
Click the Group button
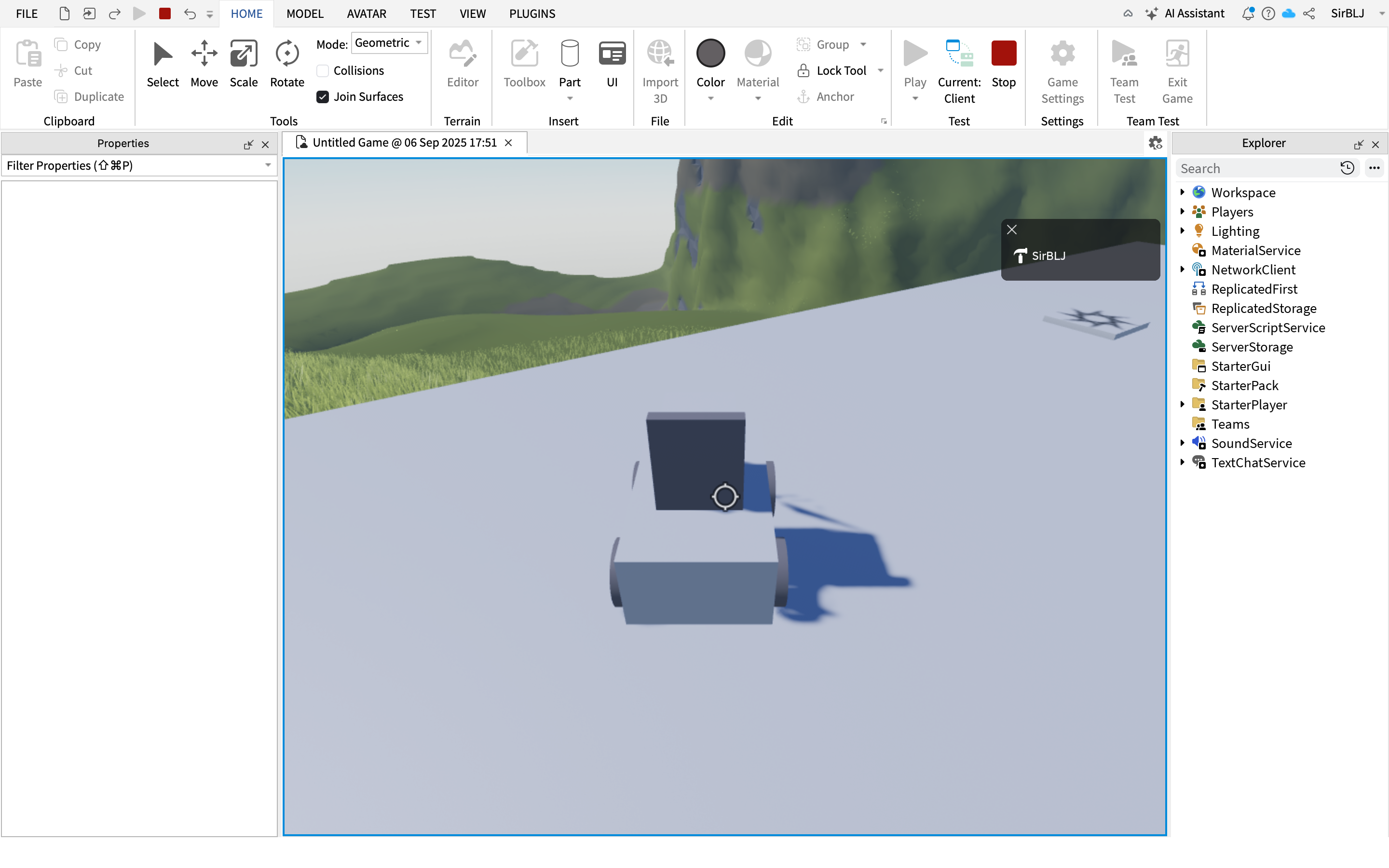click(x=823, y=44)
